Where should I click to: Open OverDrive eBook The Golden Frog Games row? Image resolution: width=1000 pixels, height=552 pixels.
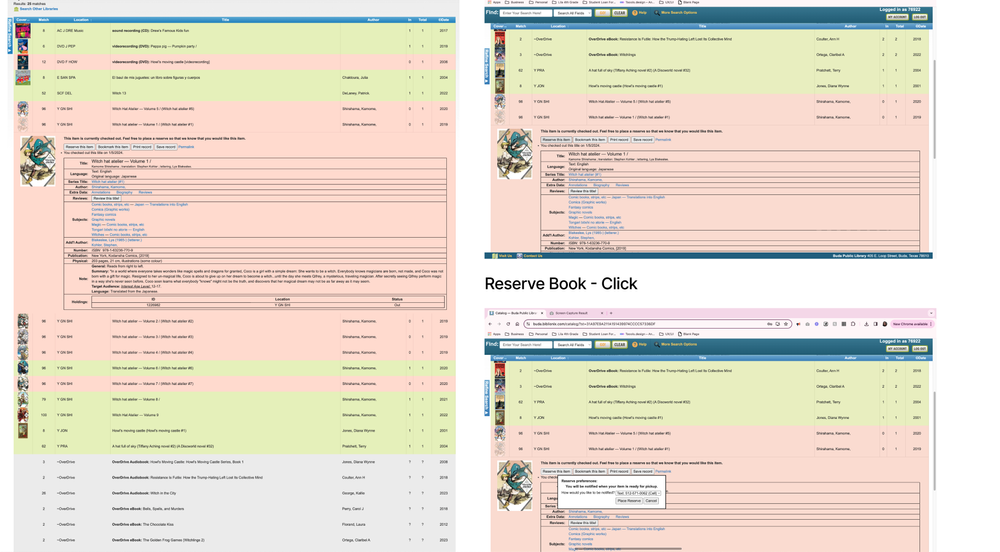(235, 540)
